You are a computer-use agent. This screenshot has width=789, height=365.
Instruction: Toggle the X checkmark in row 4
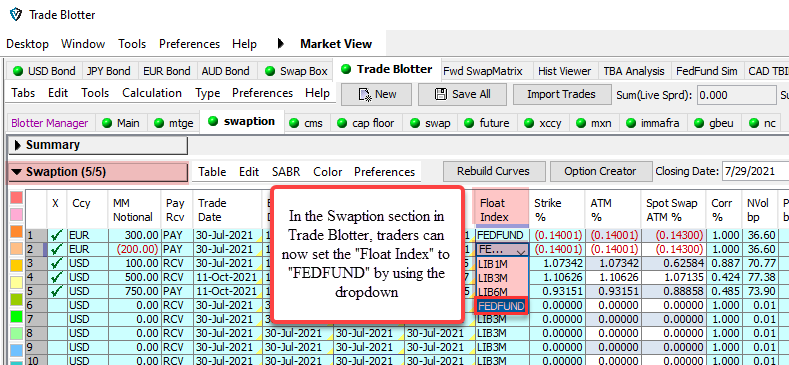point(56,277)
